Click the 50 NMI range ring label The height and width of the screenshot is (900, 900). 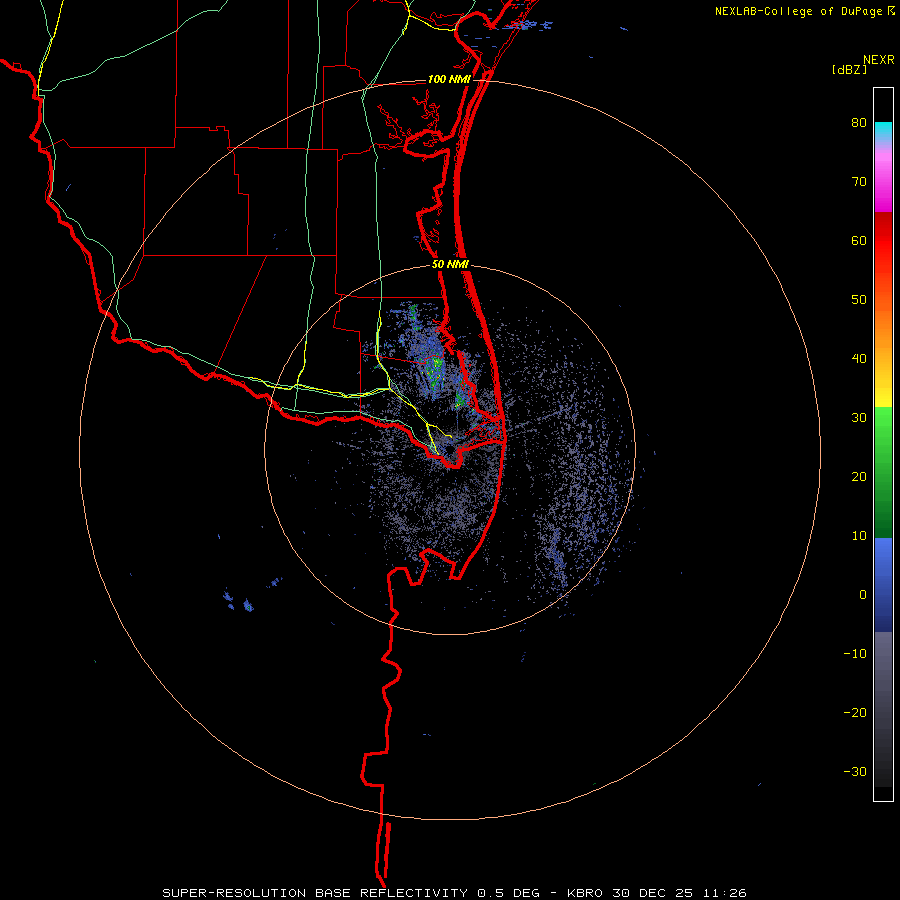click(450, 265)
